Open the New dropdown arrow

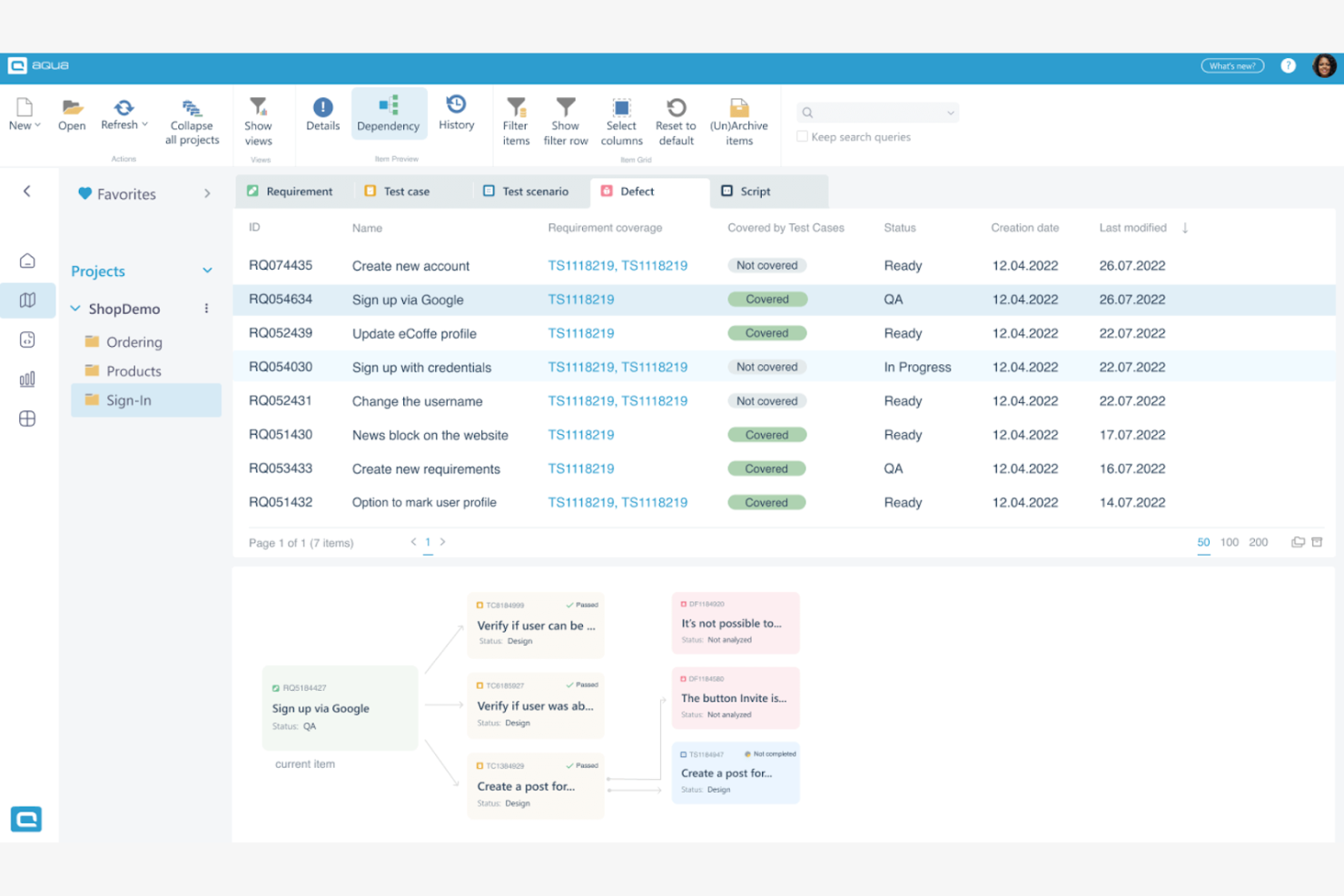tap(37, 125)
